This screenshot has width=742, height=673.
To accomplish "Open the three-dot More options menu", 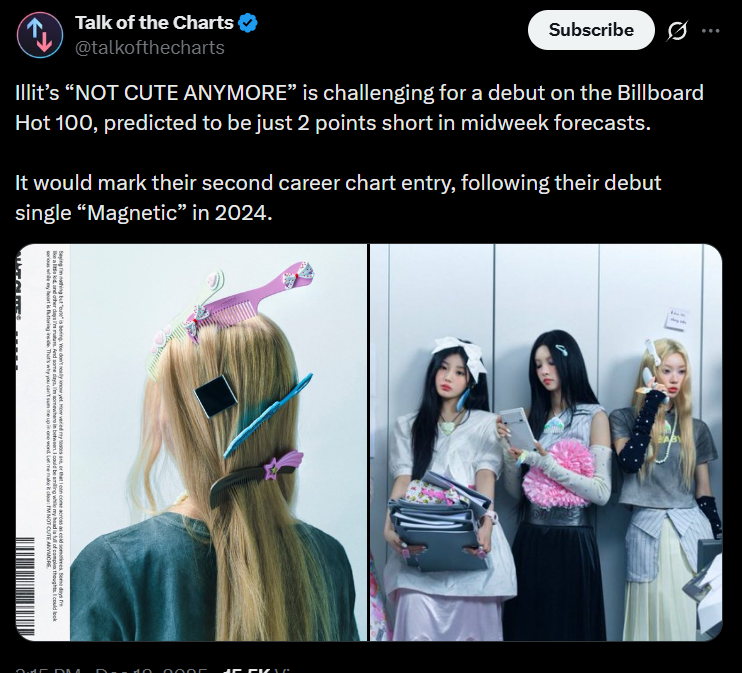I will [711, 31].
